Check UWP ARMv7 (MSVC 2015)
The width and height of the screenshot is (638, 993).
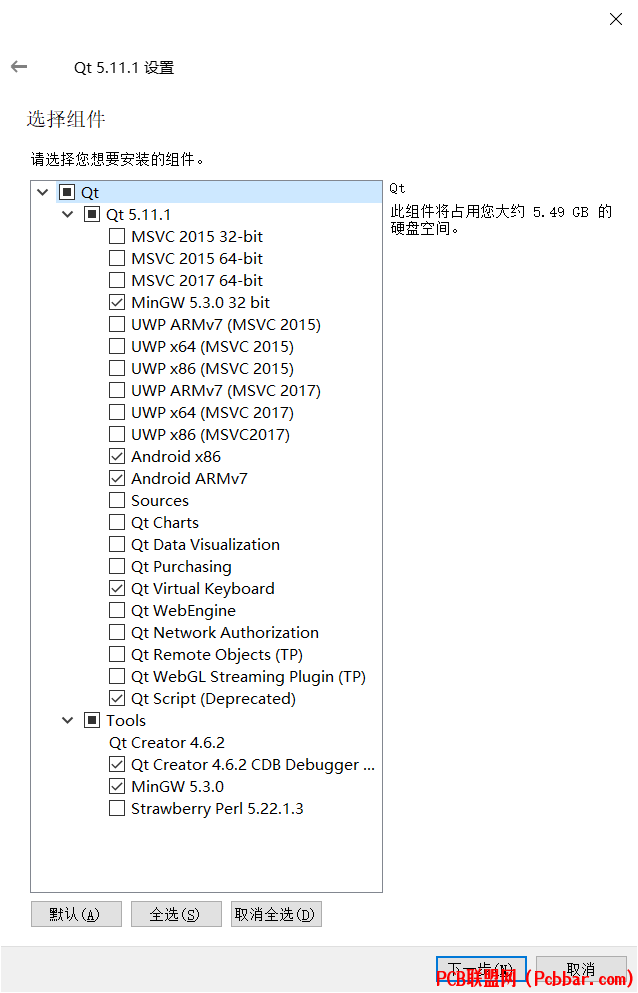[117, 324]
